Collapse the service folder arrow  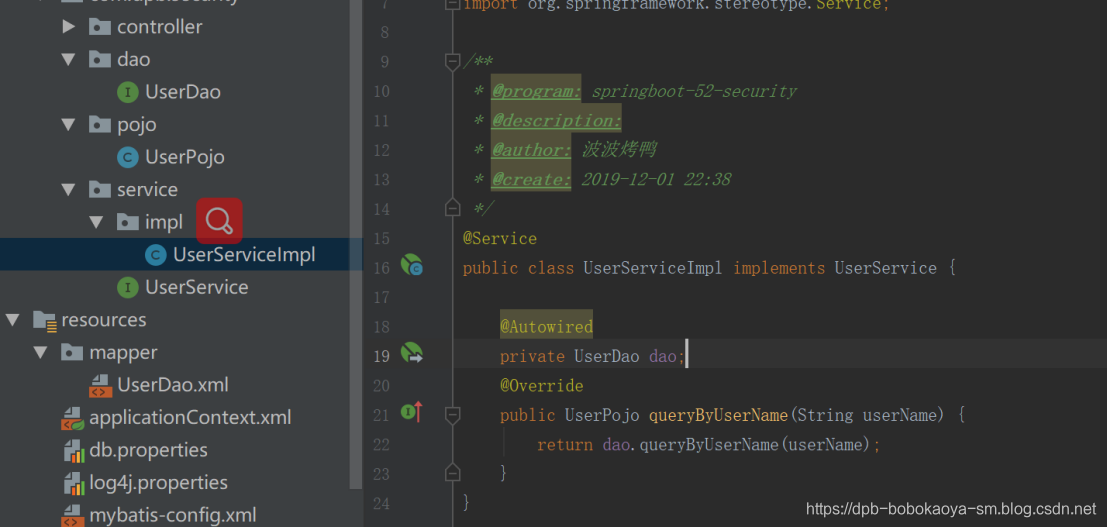68,190
